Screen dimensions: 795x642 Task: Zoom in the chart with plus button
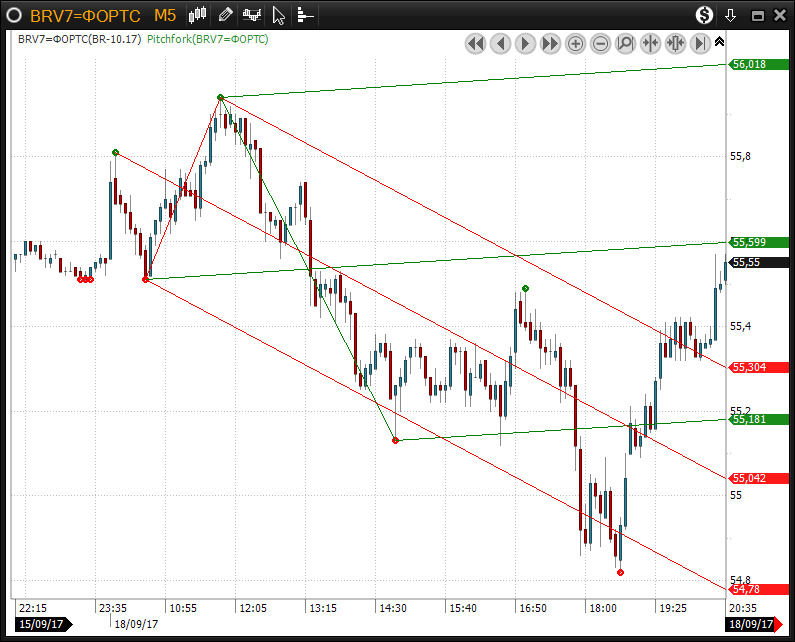pyautogui.click(x=575, y=43)
